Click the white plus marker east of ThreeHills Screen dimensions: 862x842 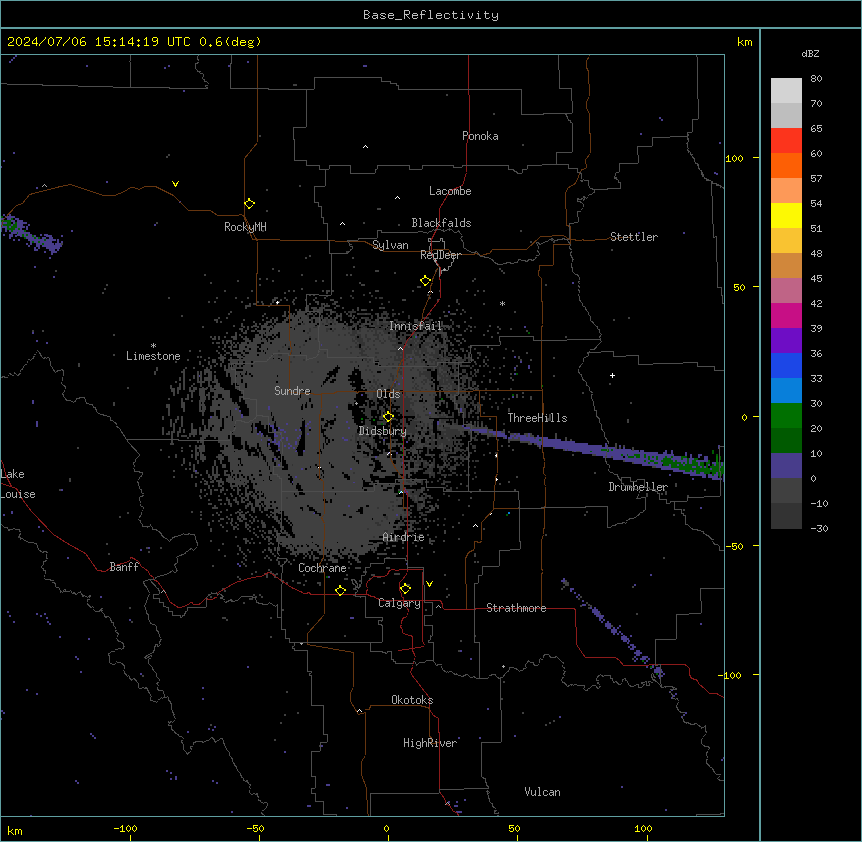[x=612, y=375]
